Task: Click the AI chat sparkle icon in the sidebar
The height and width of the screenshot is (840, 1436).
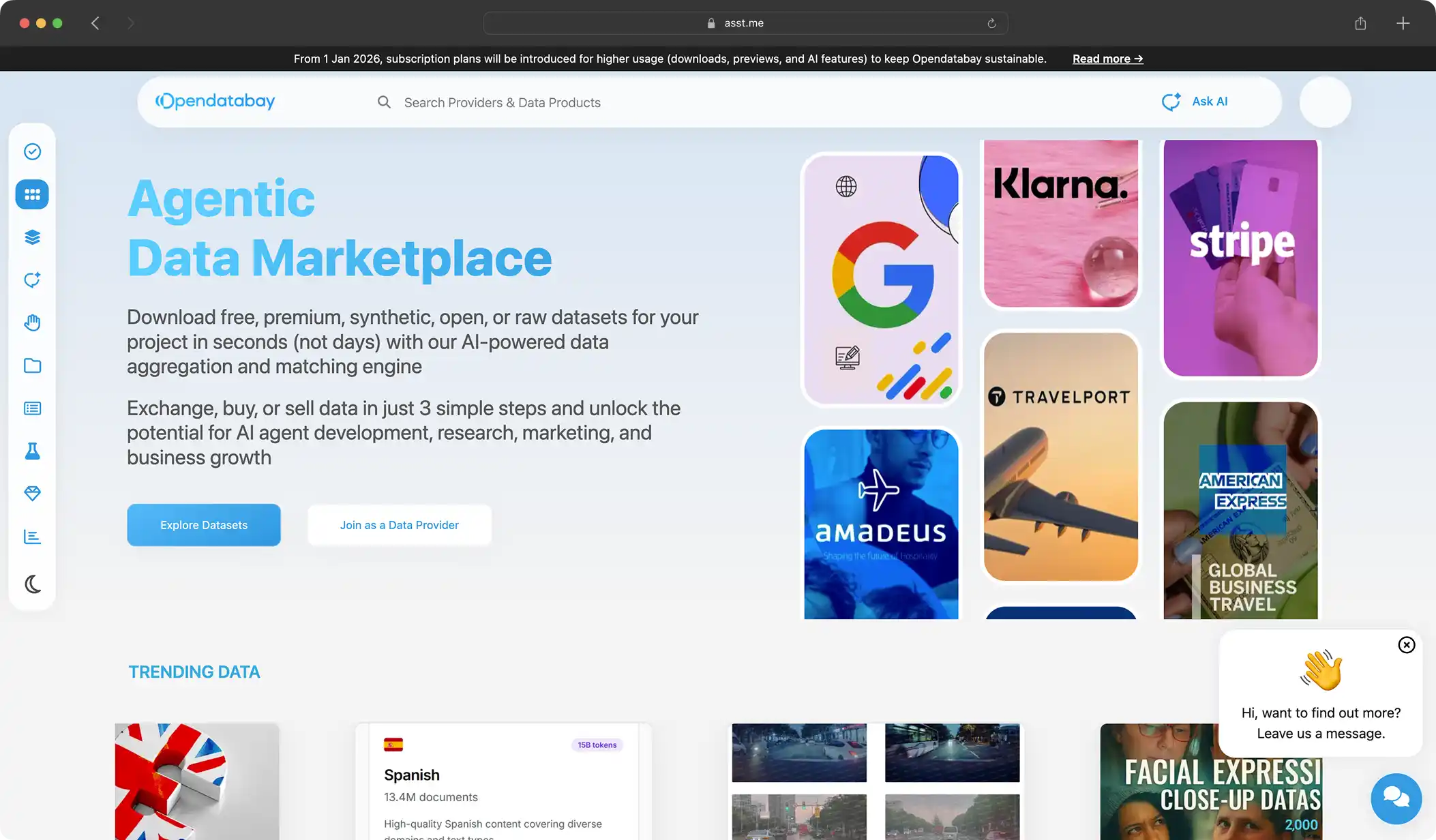Action: (32, 280)
